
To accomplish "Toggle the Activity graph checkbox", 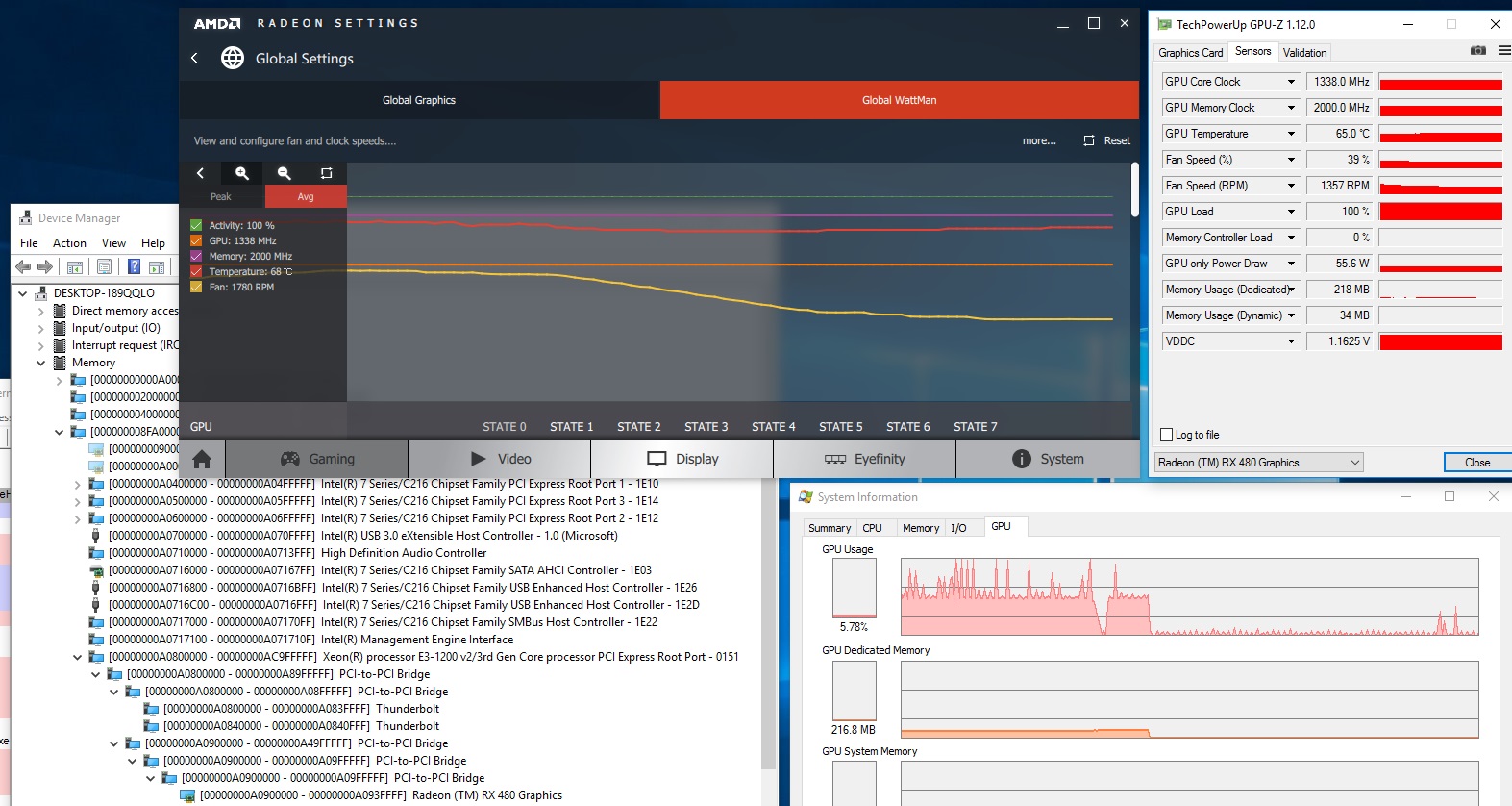I will (x=196, y=225).
